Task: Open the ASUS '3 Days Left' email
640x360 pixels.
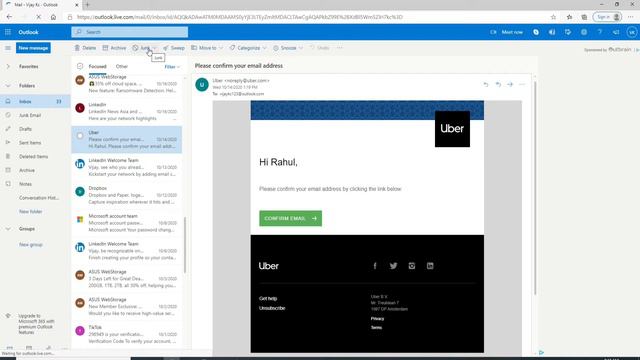Action: tap(127, 278)
